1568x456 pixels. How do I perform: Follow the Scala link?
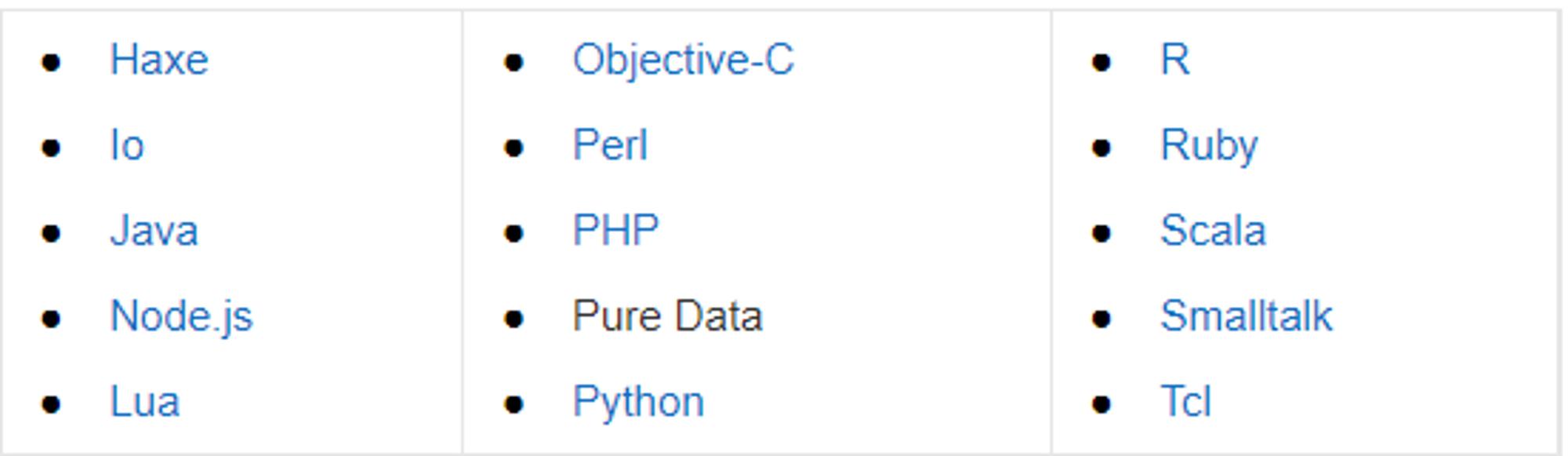1213,231
